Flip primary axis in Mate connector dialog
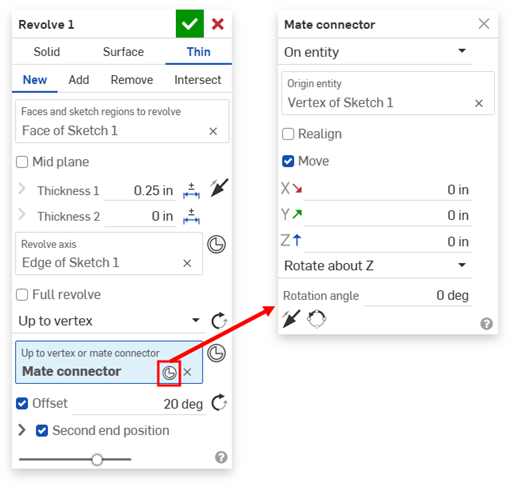 pyautogui.click(x=291, y=319)
